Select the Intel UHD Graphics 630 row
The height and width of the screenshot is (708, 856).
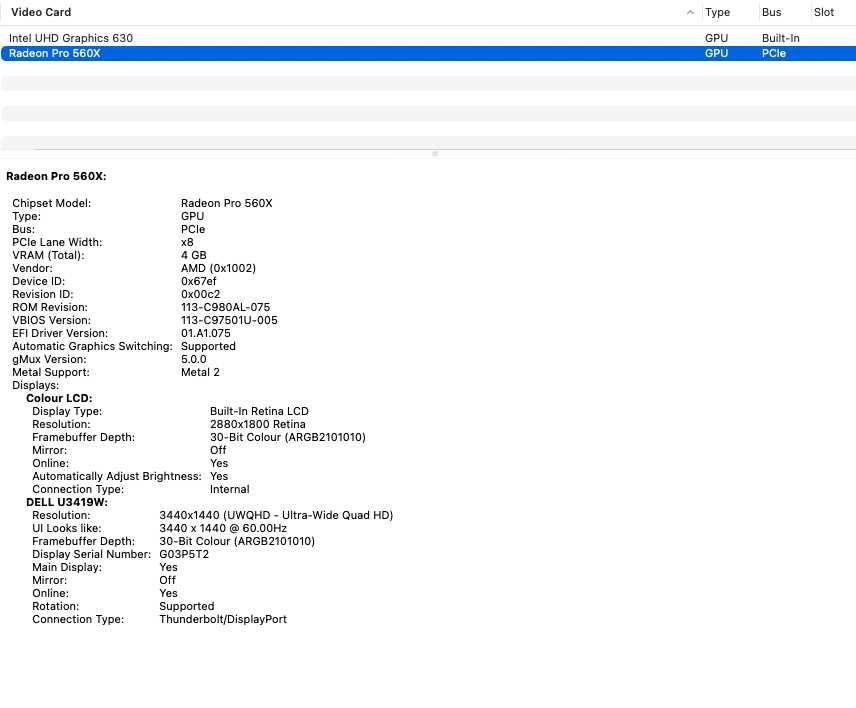click(428, 38)
